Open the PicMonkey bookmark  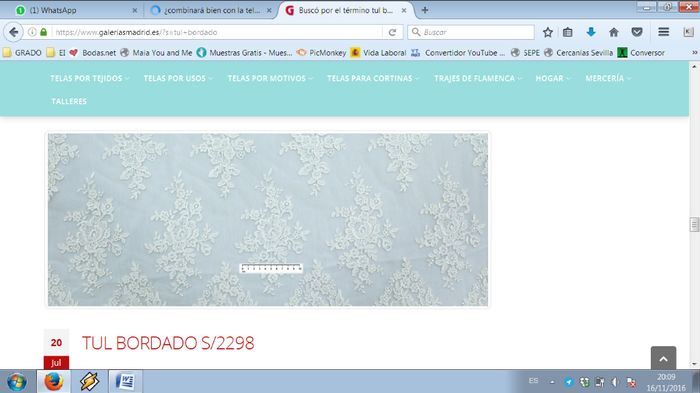coord(321,53)
